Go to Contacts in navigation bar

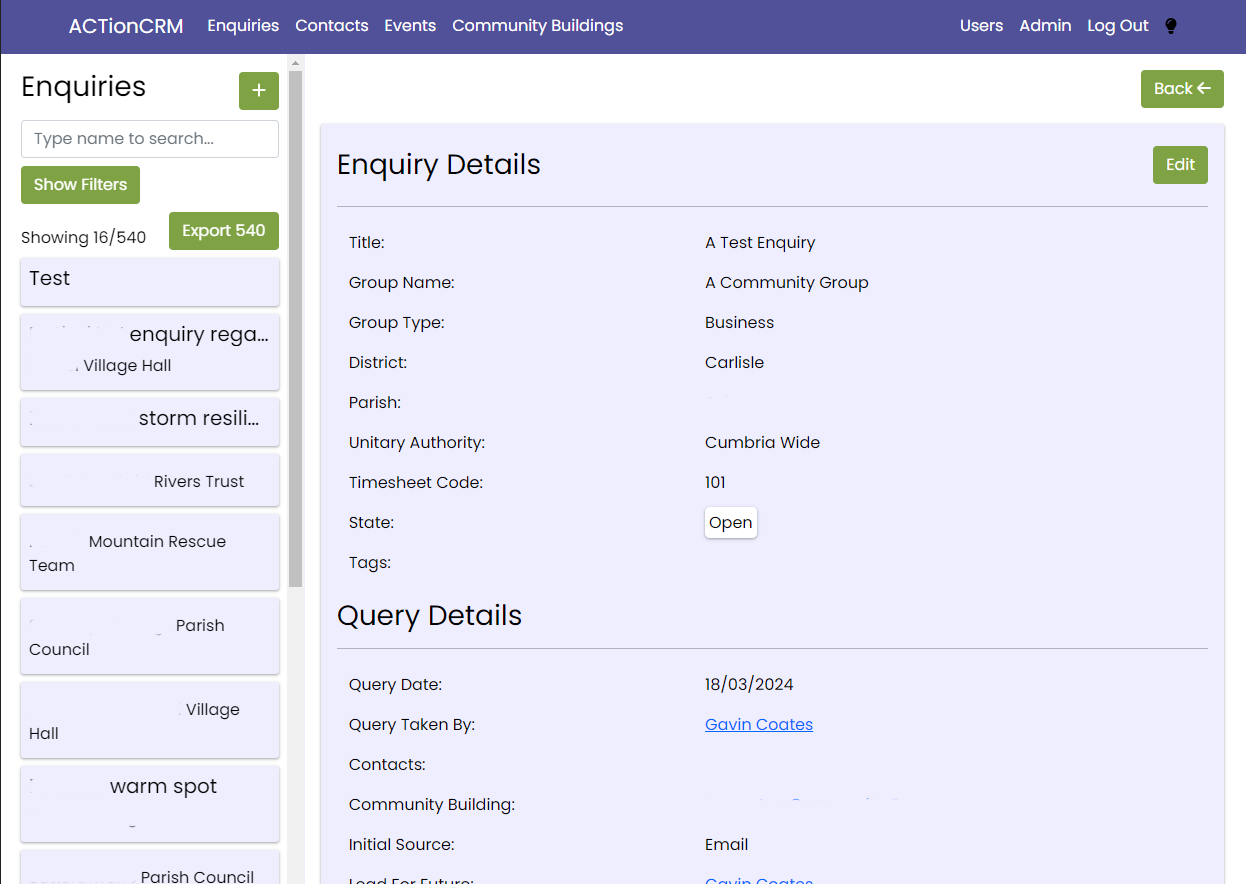tap(331, 26)
